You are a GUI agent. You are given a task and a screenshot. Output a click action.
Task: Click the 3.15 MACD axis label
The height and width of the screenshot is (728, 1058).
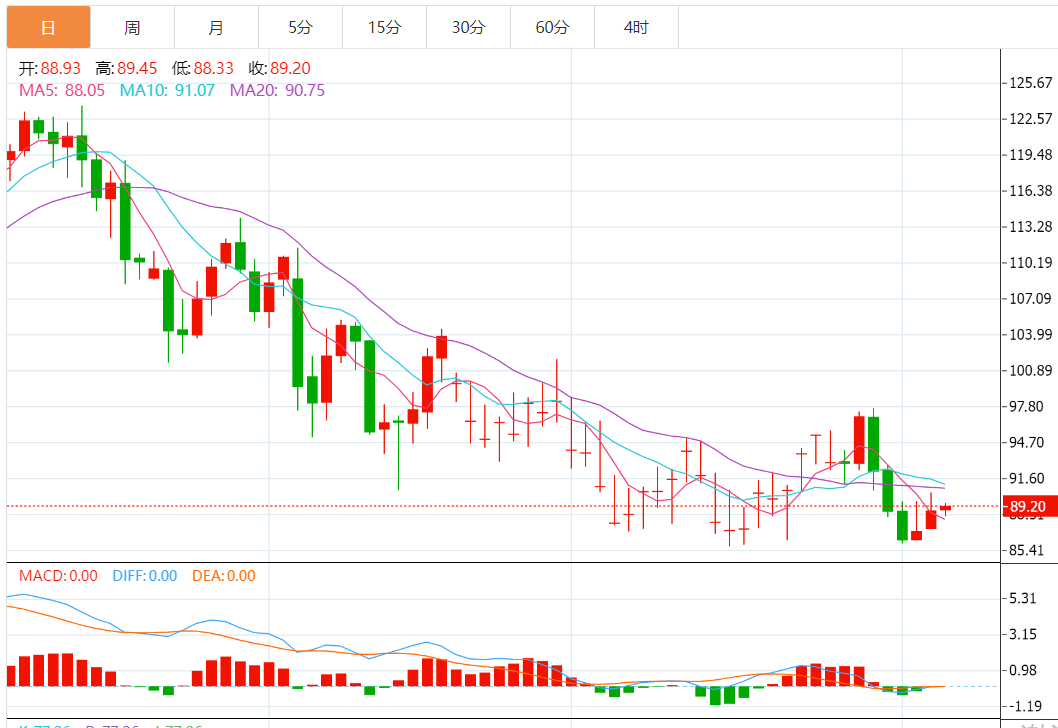(1023, 634)
